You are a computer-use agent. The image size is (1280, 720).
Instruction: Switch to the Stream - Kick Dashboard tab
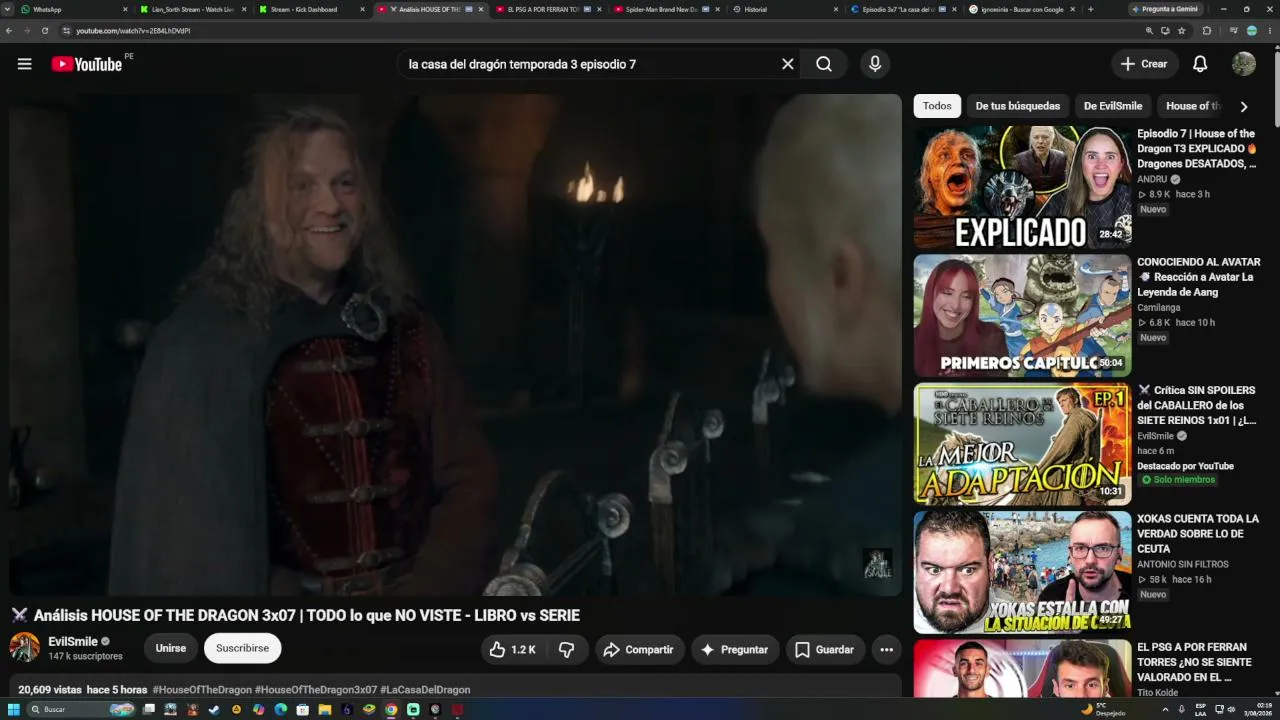pos(310,9)
